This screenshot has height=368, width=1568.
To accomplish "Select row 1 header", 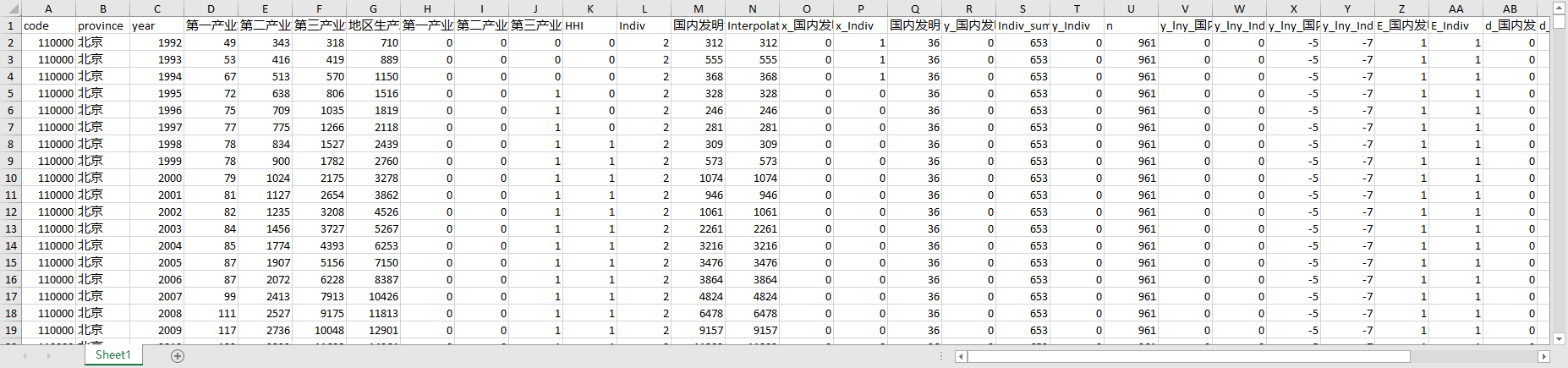I will tap(10, 25).
